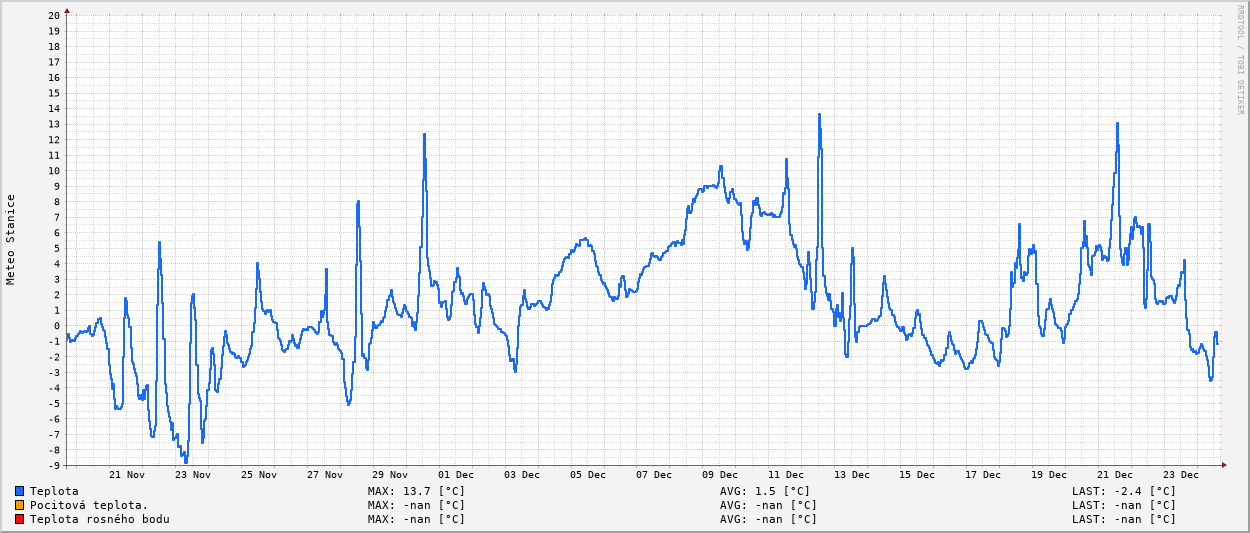Select the Teplota rosného bodu legend label
1250x533 pixels.
click(x=99, y=519)
